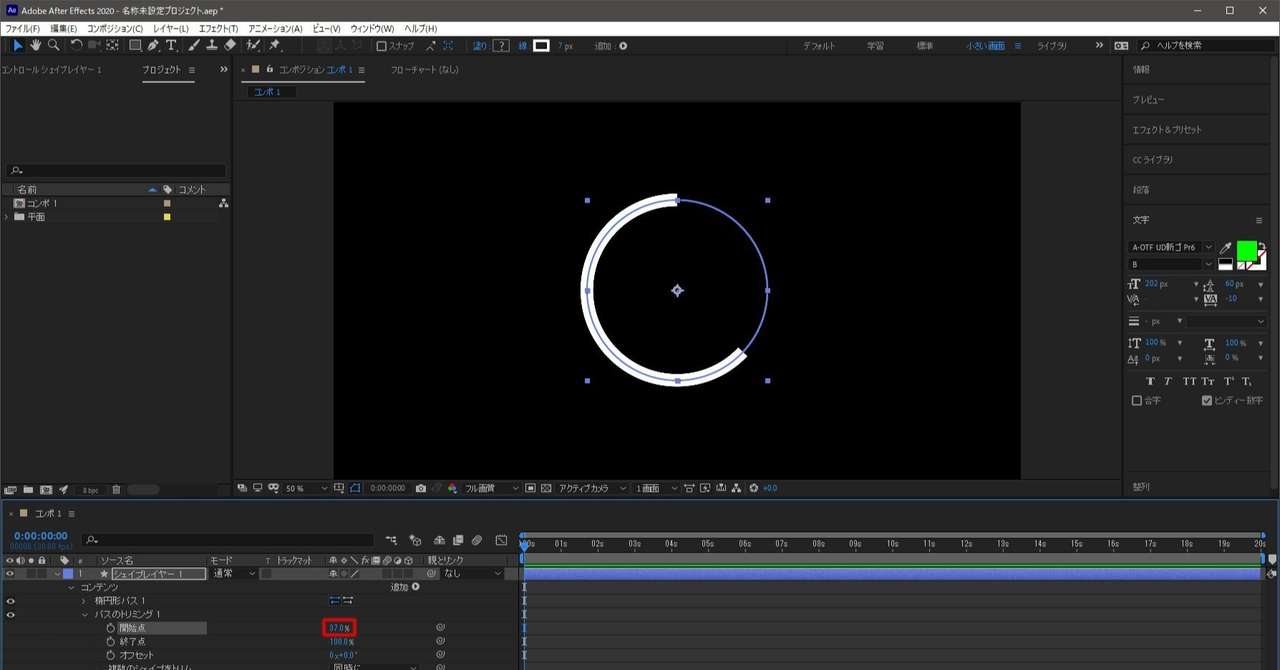This screenshot has height=670, width=1280.
Task: Select the Pen tool
Action: click(x=153, y=45)
